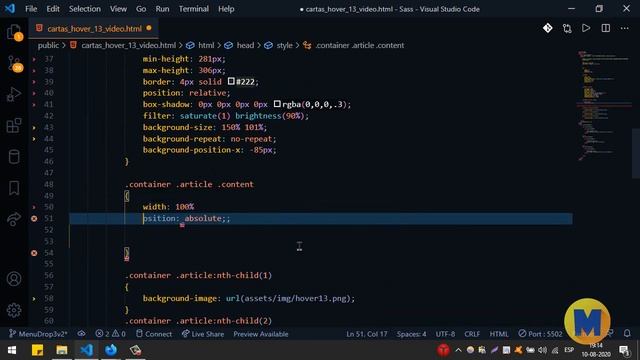
Task: Click Preview Available in status bar
Action: (260, 334)
